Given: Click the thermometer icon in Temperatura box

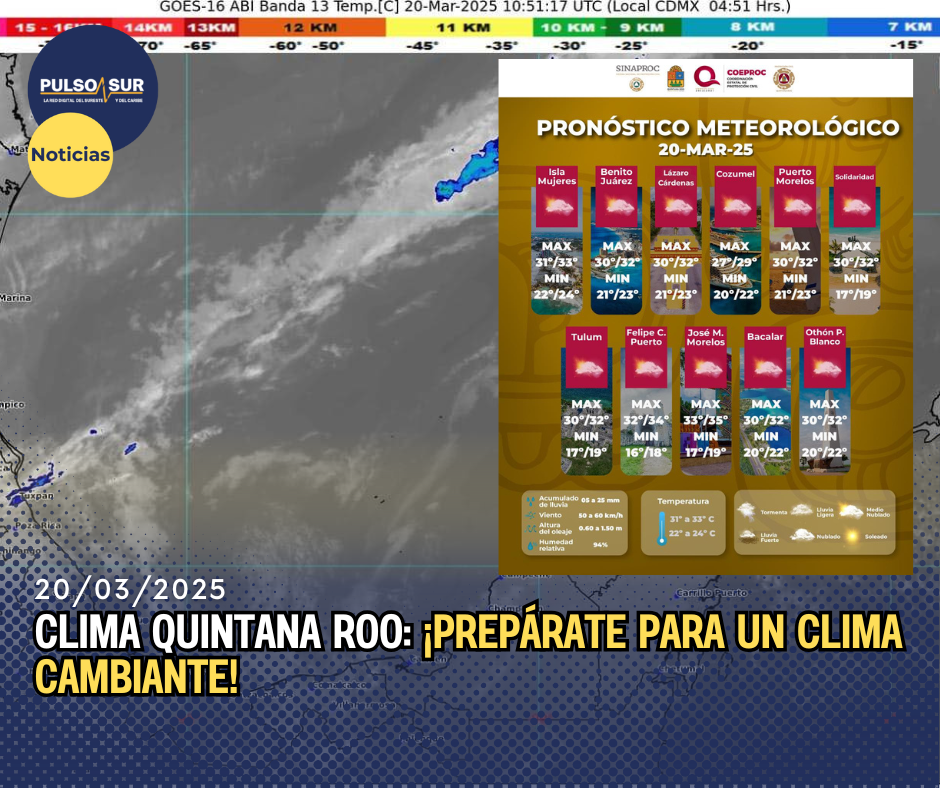Looking at the screenshot, I should coord(661,527).
